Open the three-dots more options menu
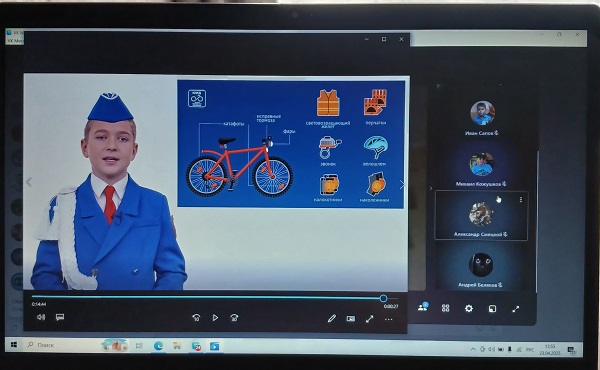Viewport: 600px width, 370px height. click(388, 319)
